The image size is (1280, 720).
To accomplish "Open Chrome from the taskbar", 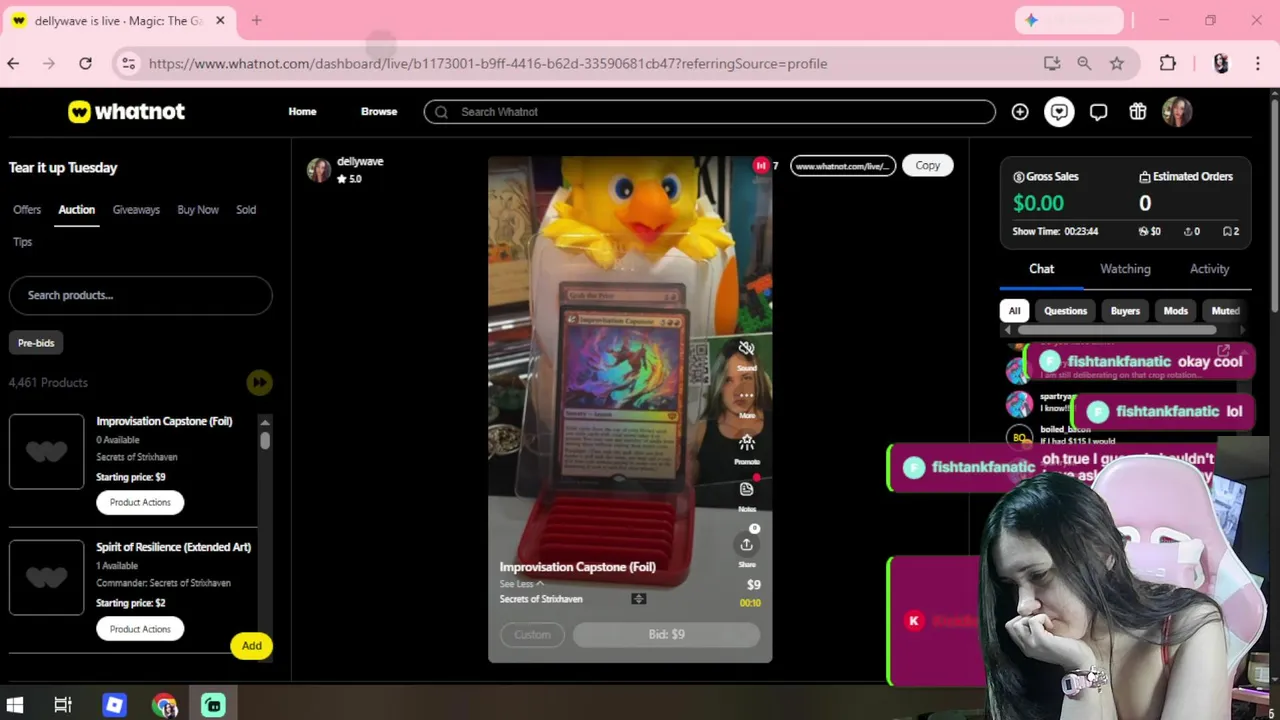I will tap(164, 705).
